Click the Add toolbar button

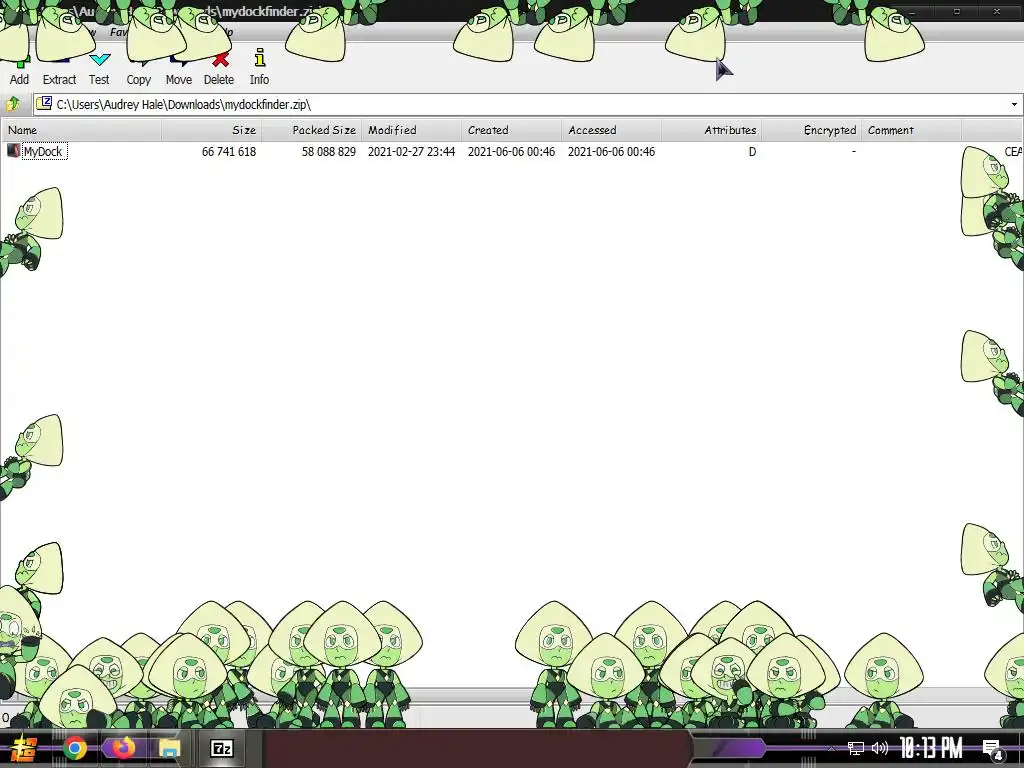[19, 71]
